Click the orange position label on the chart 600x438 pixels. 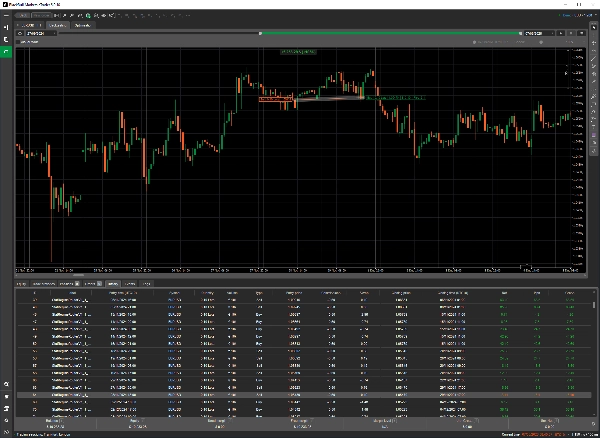pyautogui.click(x=275, y=99)
